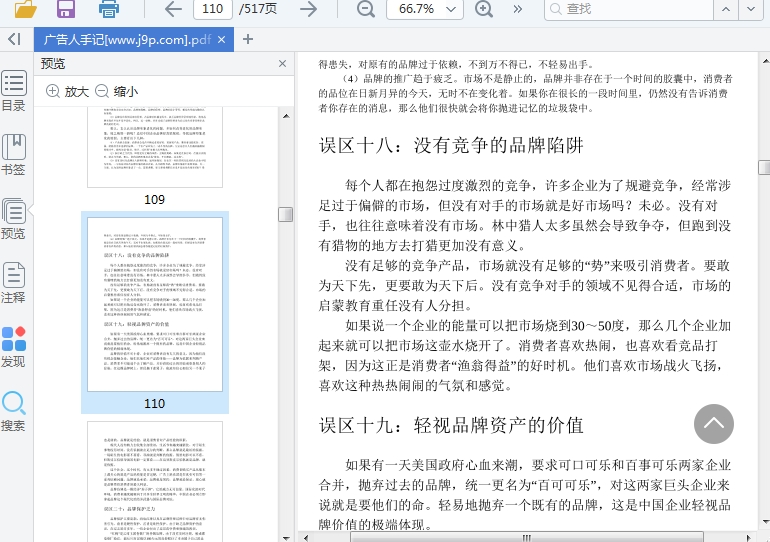
Task: Go to next page with right arrow
Action: pyautogui.click(x=308, y=10)
